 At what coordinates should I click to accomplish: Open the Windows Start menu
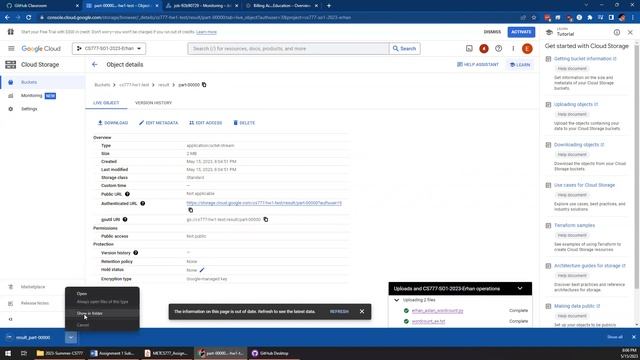pyautogui.click(x=8, y=353)
